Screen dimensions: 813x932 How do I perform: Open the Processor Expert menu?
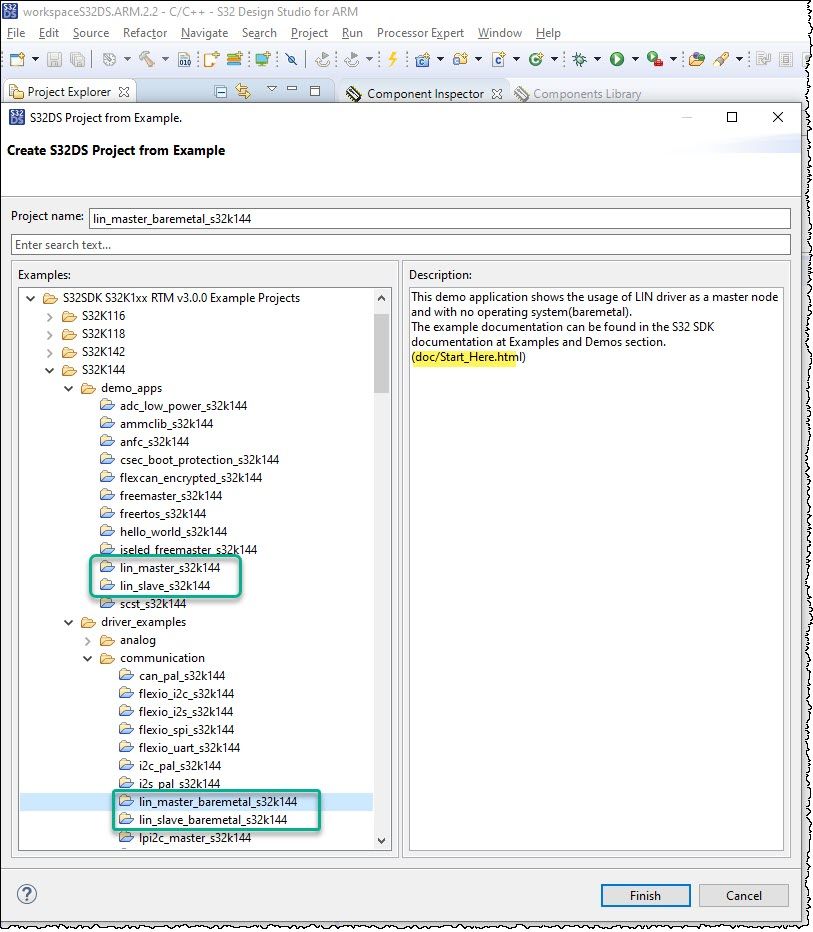[421, 33]
